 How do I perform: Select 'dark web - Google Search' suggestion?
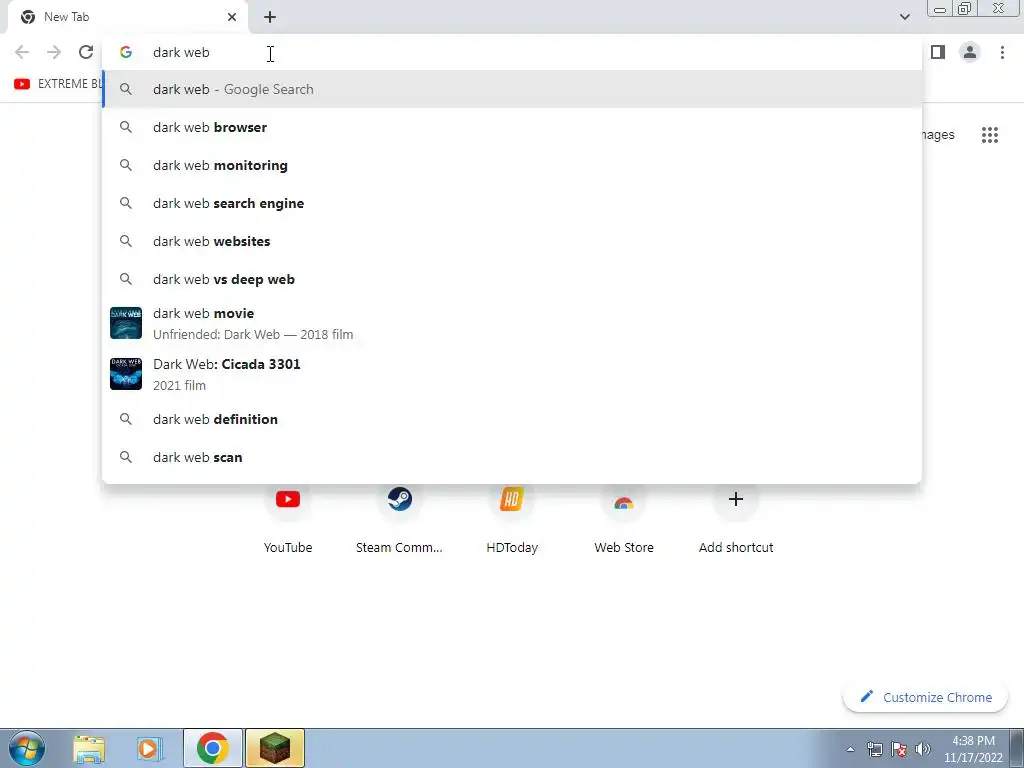tap(512, 89)
